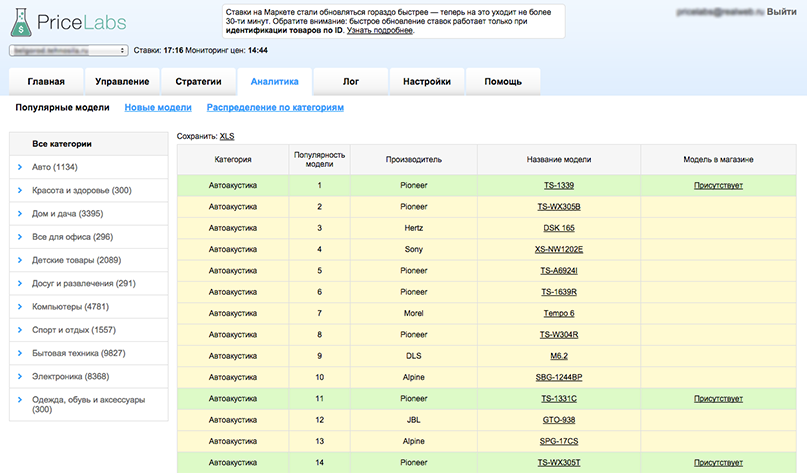The image size is (807, 473).
Task: Click manufacturer cell Hertz
Action: tap(414, 228)
